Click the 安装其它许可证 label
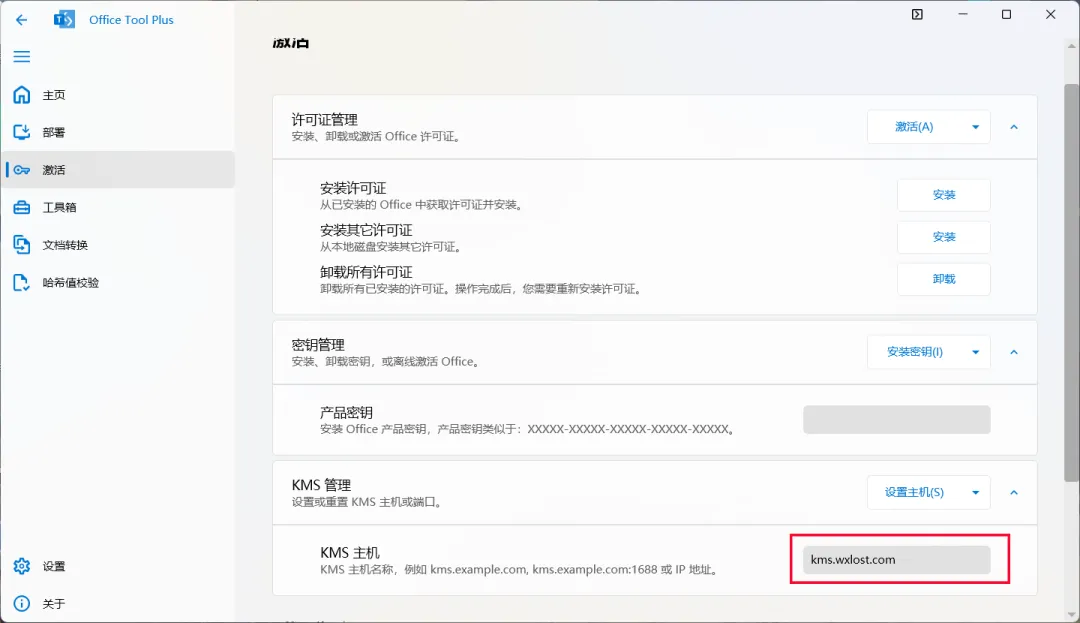 (x=366, y=230)
